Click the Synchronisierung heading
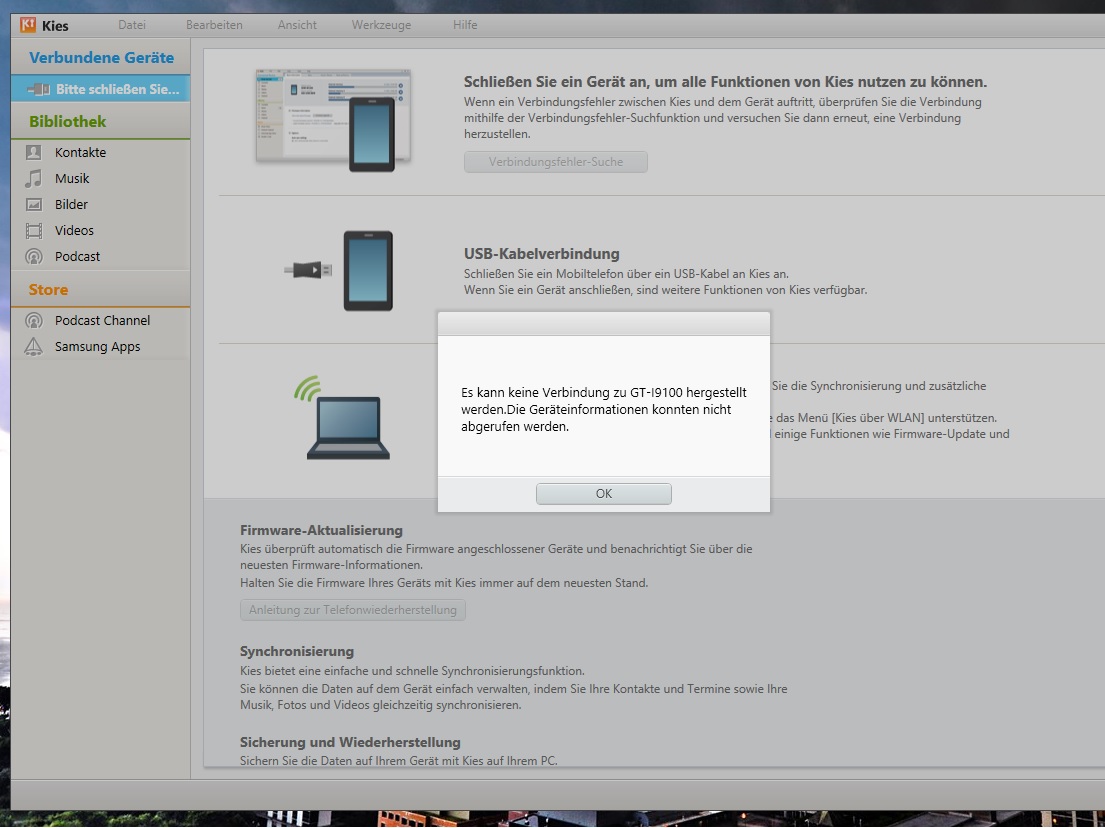This screenshot has height=828, width=1105. click(x=297, y=651)
